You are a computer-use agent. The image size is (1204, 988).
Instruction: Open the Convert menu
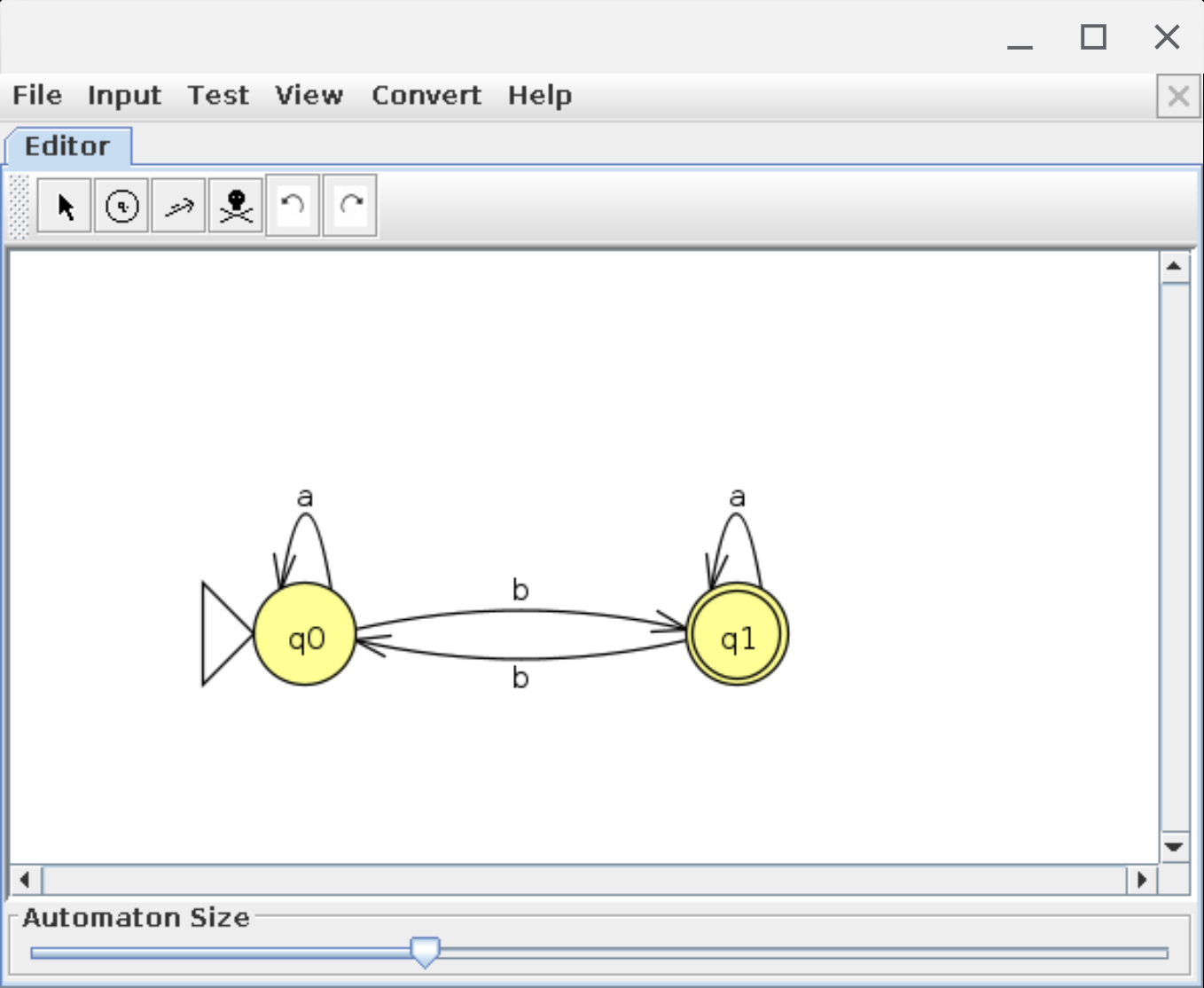click(426, 96)
